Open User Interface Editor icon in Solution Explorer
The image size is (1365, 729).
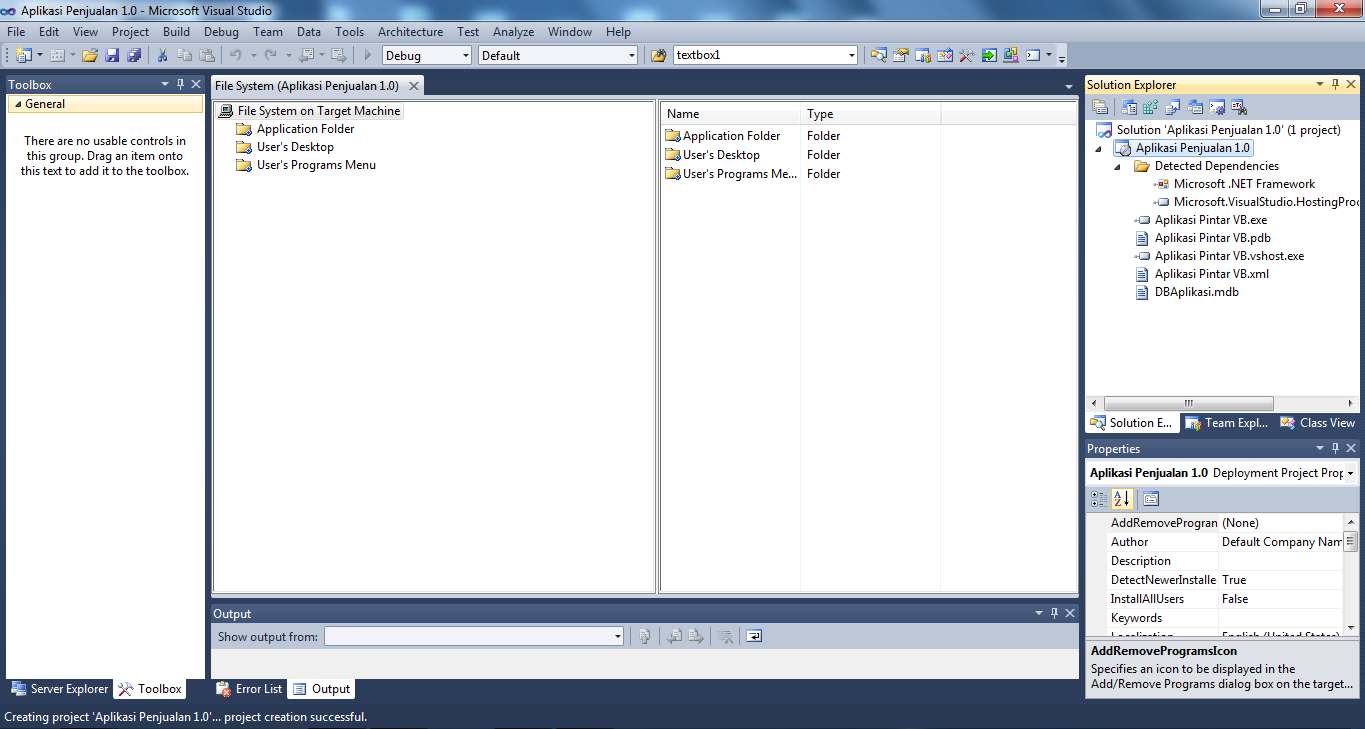tap(1195, 107)
